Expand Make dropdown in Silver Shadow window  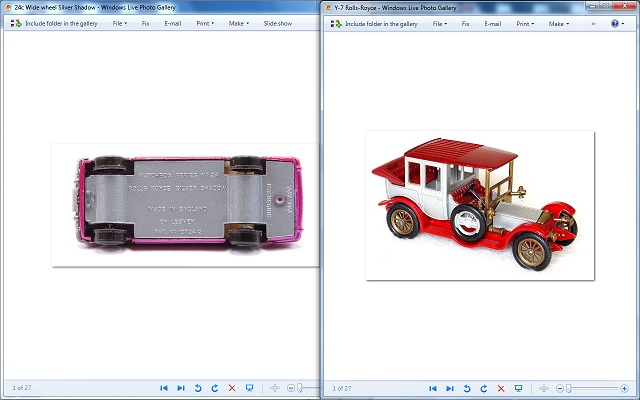[x=240, y=23]
